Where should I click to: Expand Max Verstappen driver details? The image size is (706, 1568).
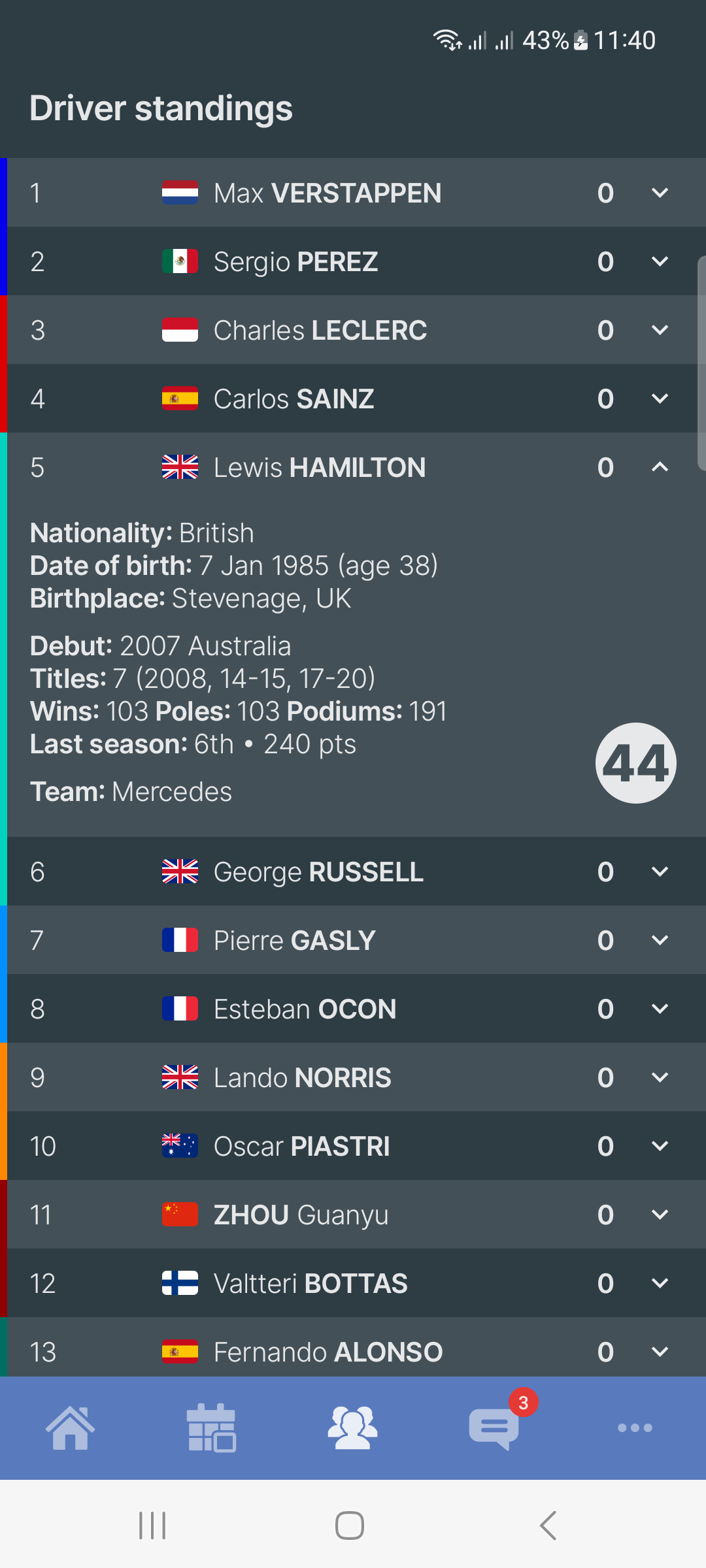coord(660,193)
